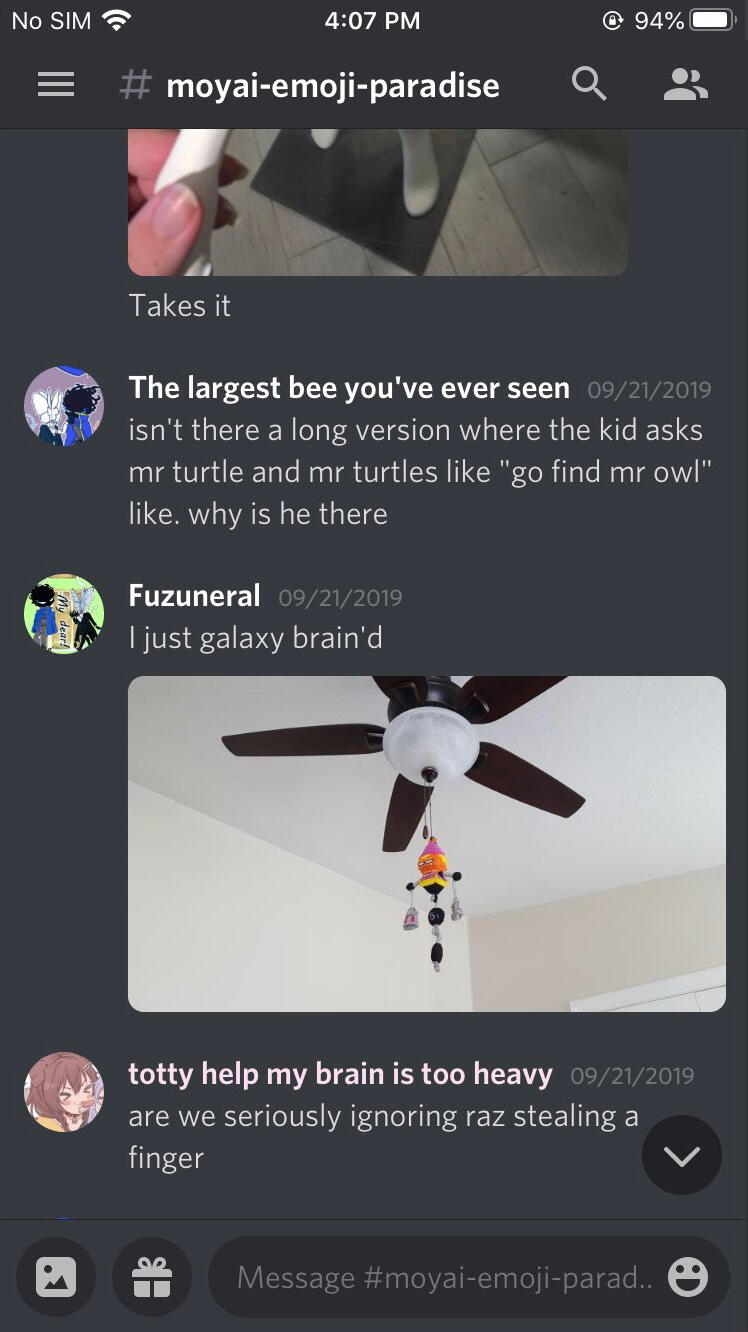This screenshot has width=748, height=1332.
Task: Tap The largest bee's avatar
Action: (64, 406)
